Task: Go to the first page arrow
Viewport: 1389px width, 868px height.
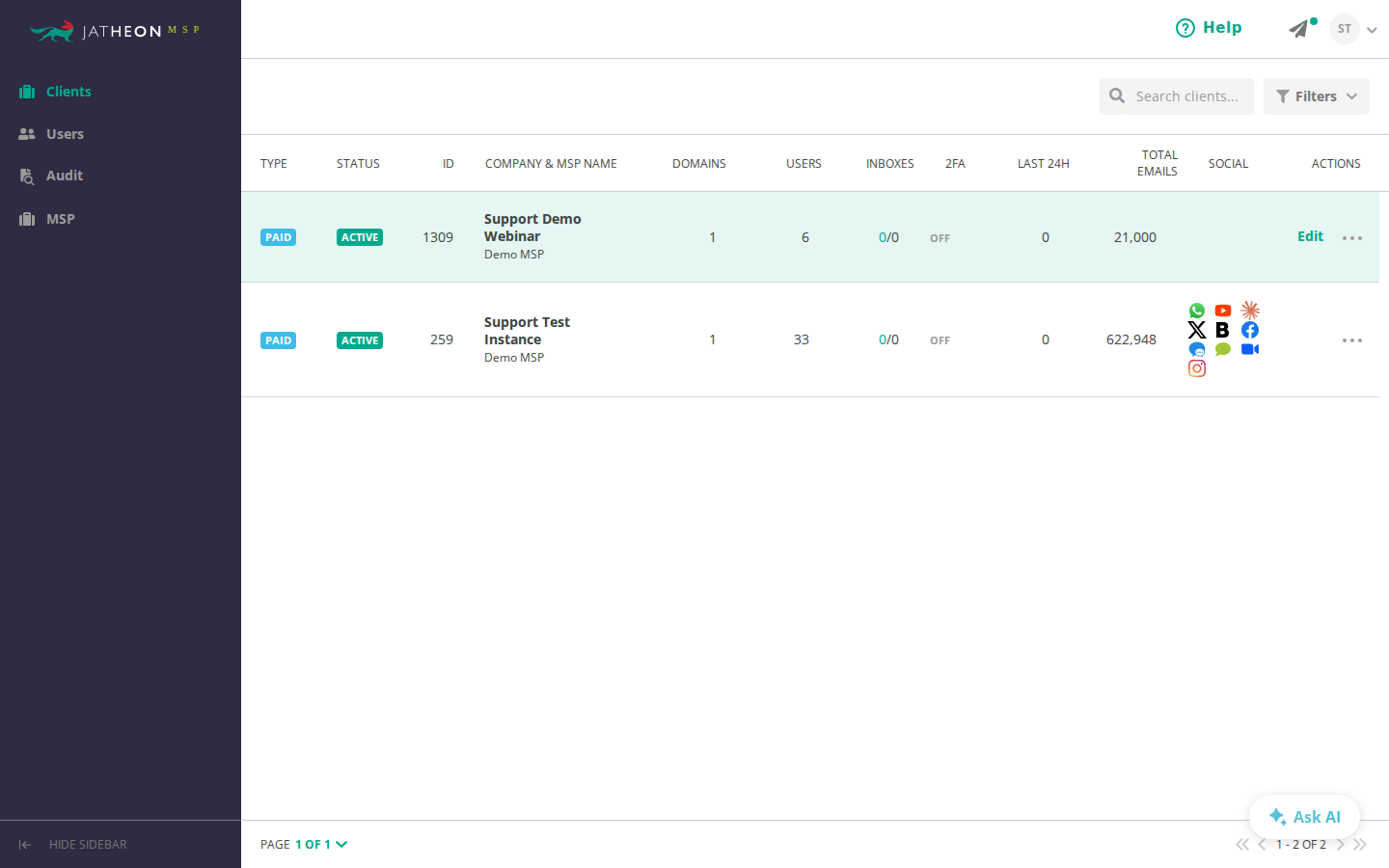Action: (1242, 845)
